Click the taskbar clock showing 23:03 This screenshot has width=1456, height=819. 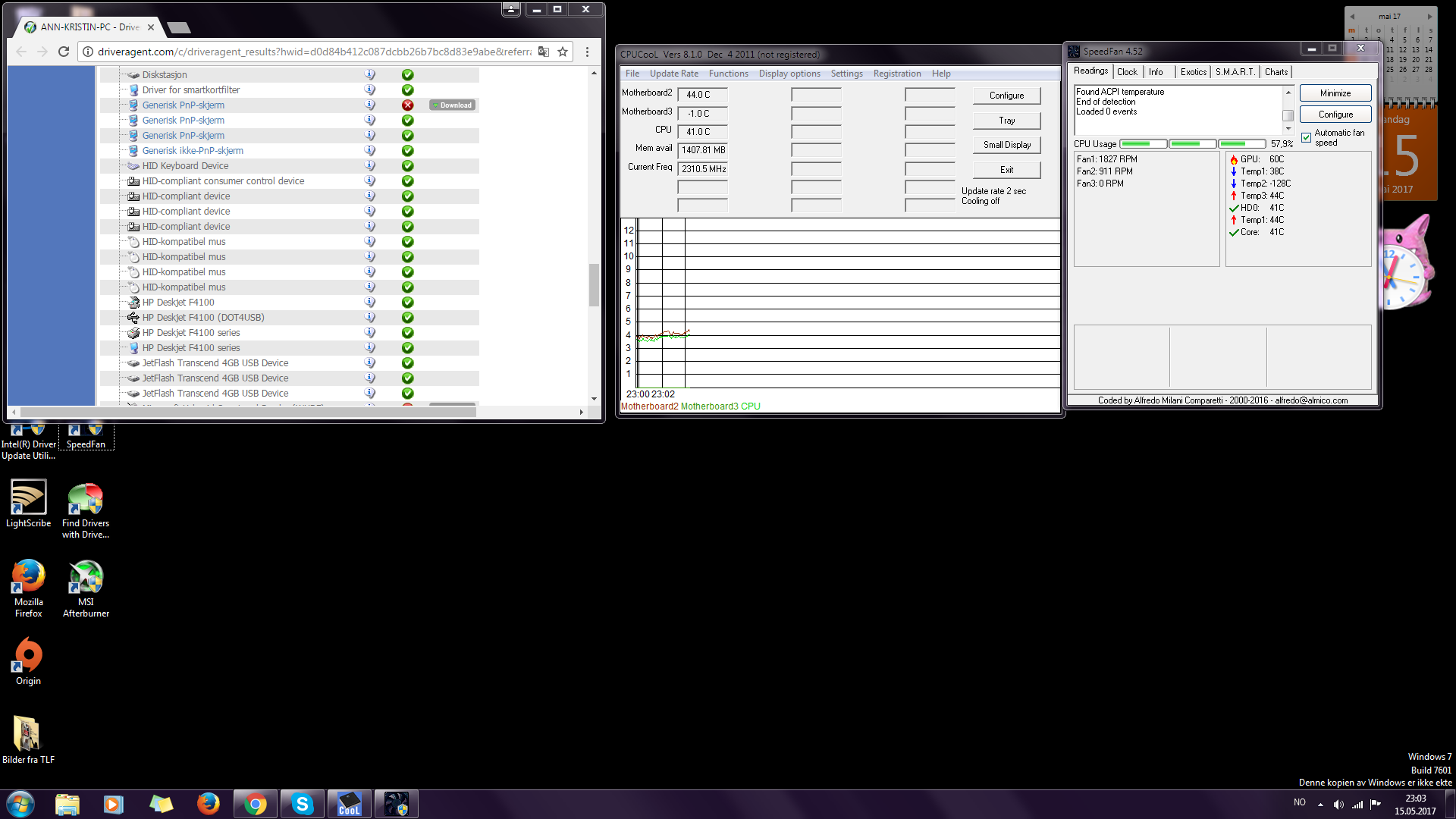(1415, 805)
